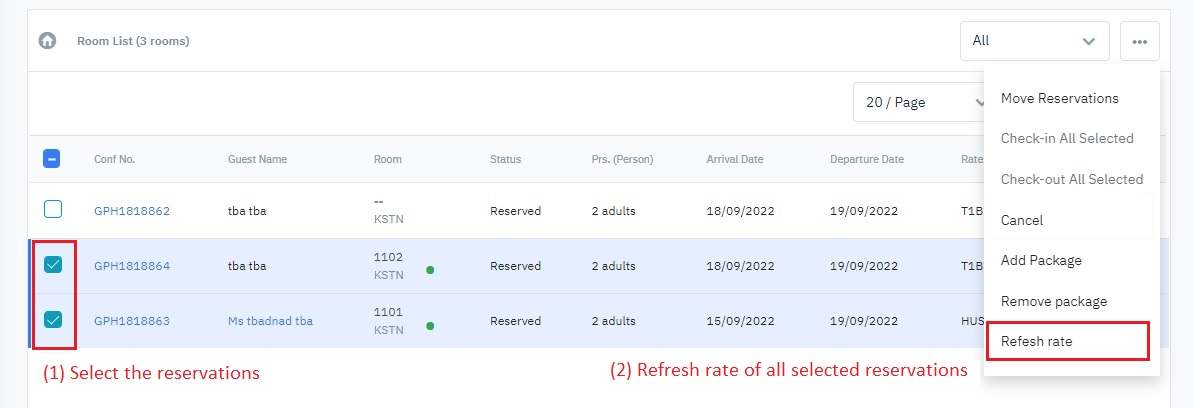The height and width of the screenshot is (408, 1193).
Task: Select Check-out All Selected menu option
Action: 1071,179
